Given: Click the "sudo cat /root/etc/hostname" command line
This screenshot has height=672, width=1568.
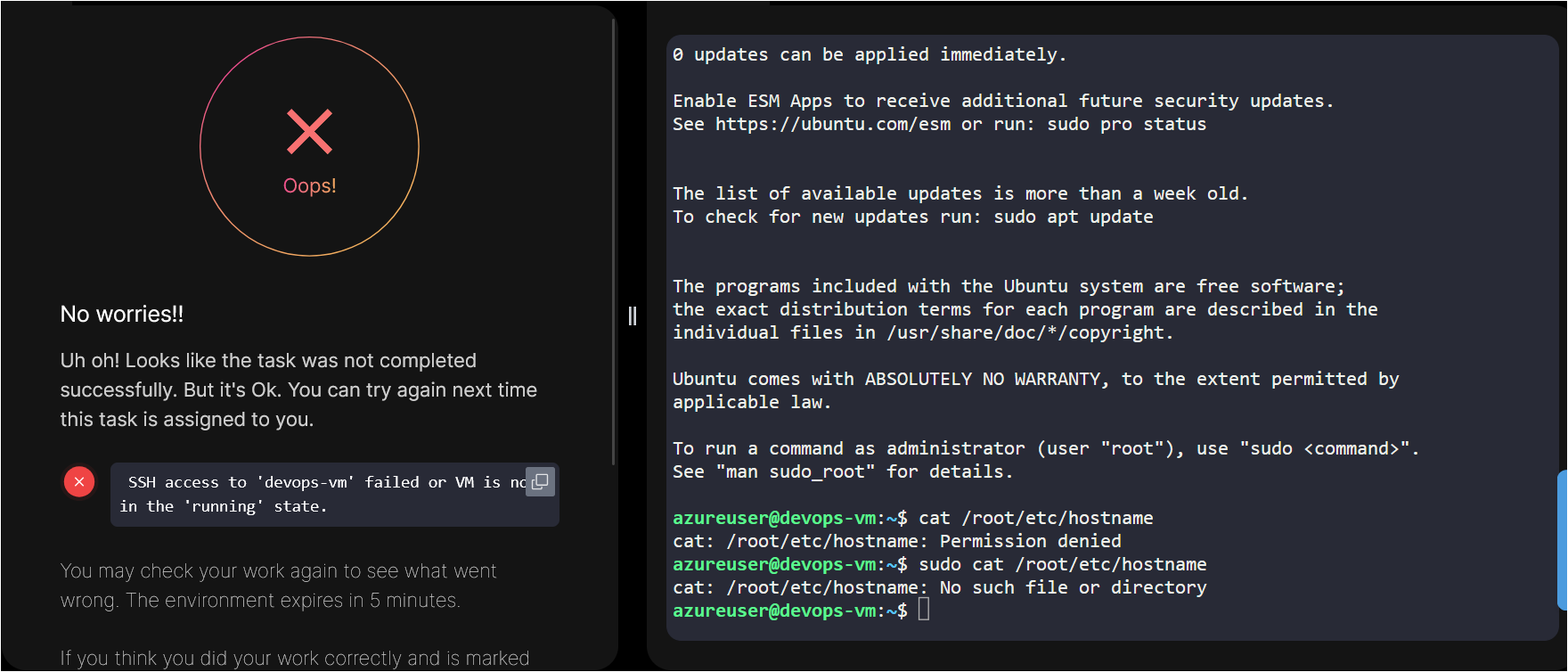Looking at the screenshot, I should coord(940,564).
